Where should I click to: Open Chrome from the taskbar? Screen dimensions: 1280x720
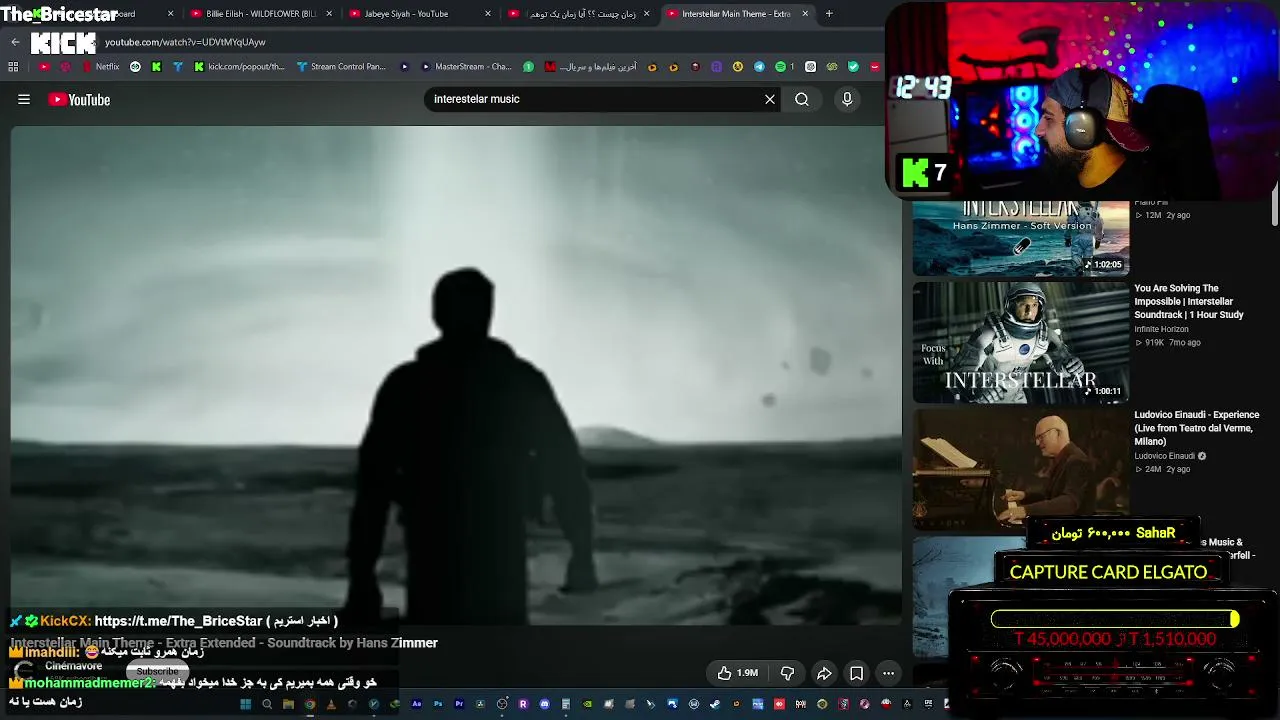310,704
